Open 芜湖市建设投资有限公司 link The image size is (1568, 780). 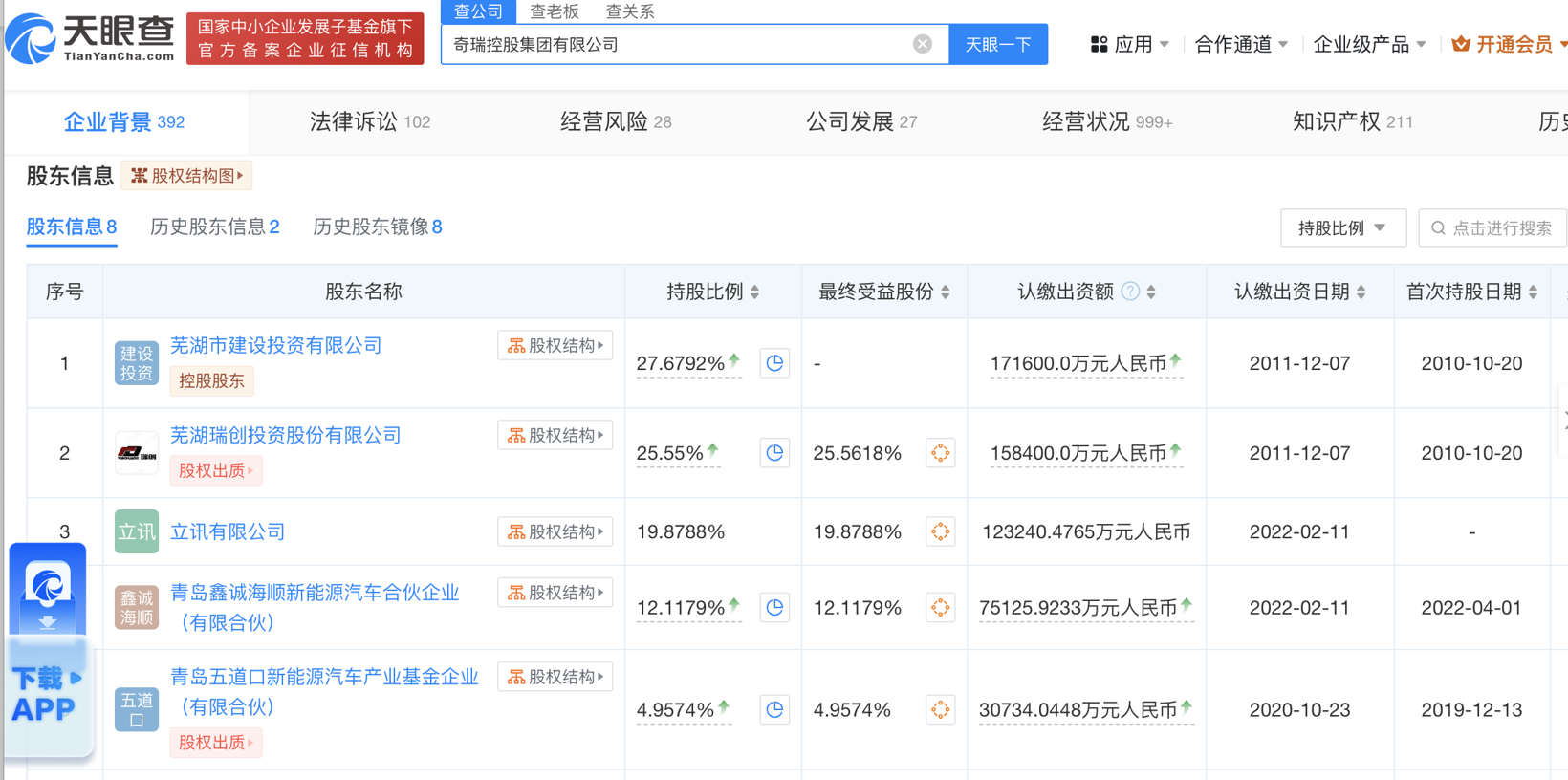tap(276, 346)
